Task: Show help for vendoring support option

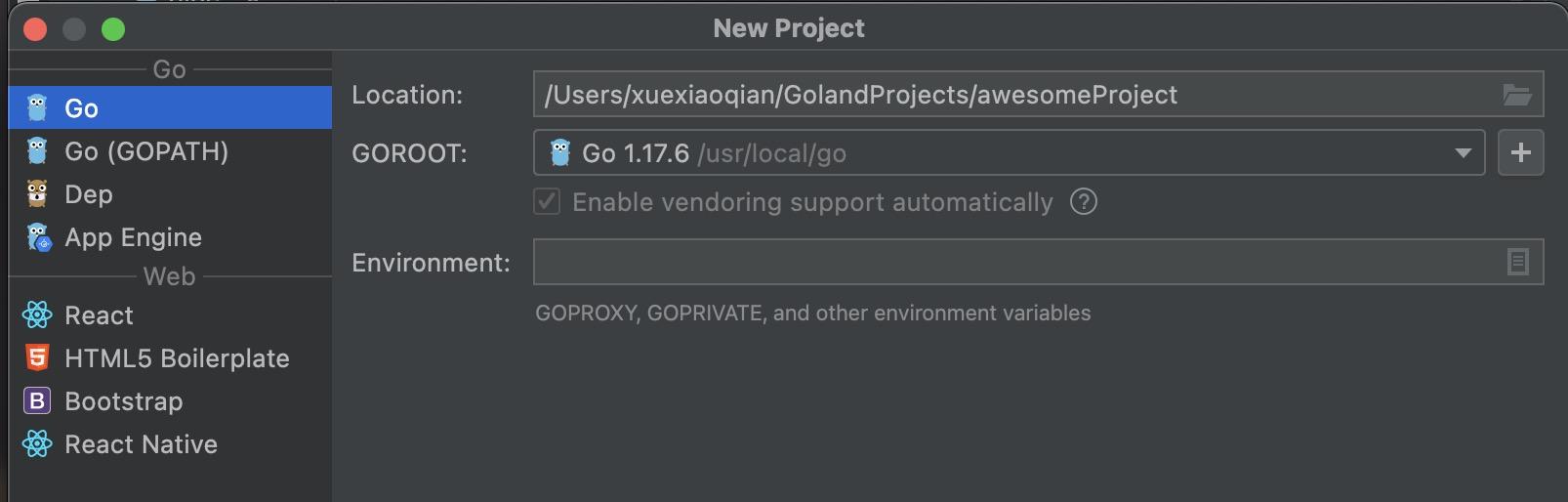Action: coord(1084,202)
